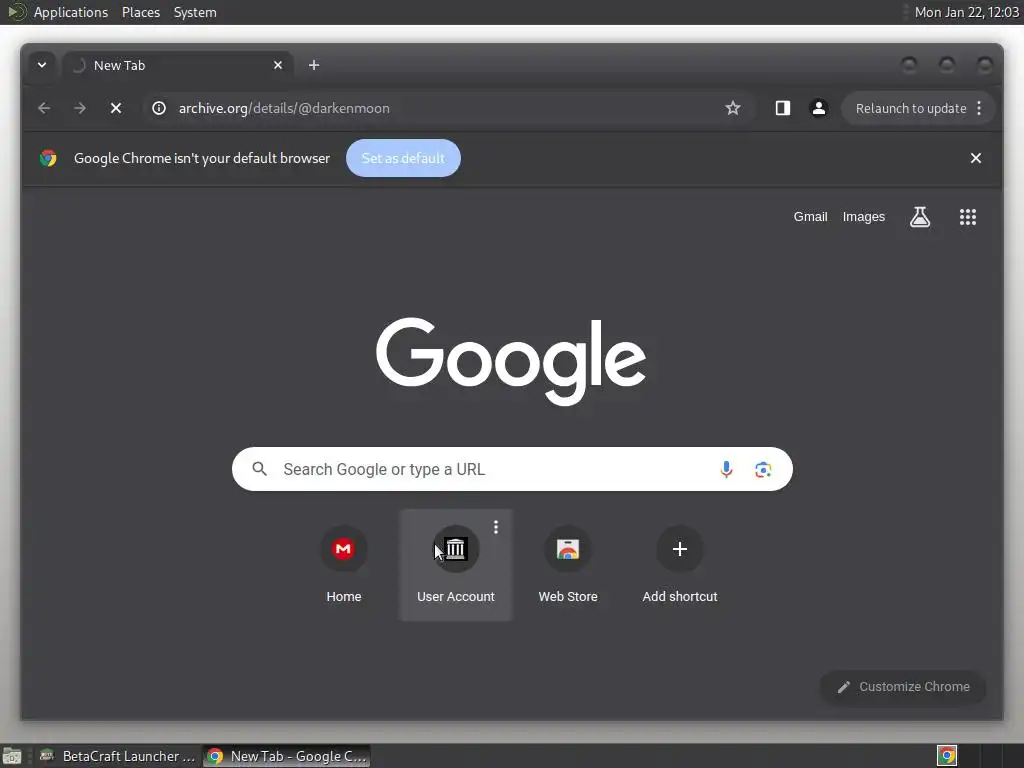1024x768 pixels.
Task: View site information icon in address bar
Action: pos(159,108)
